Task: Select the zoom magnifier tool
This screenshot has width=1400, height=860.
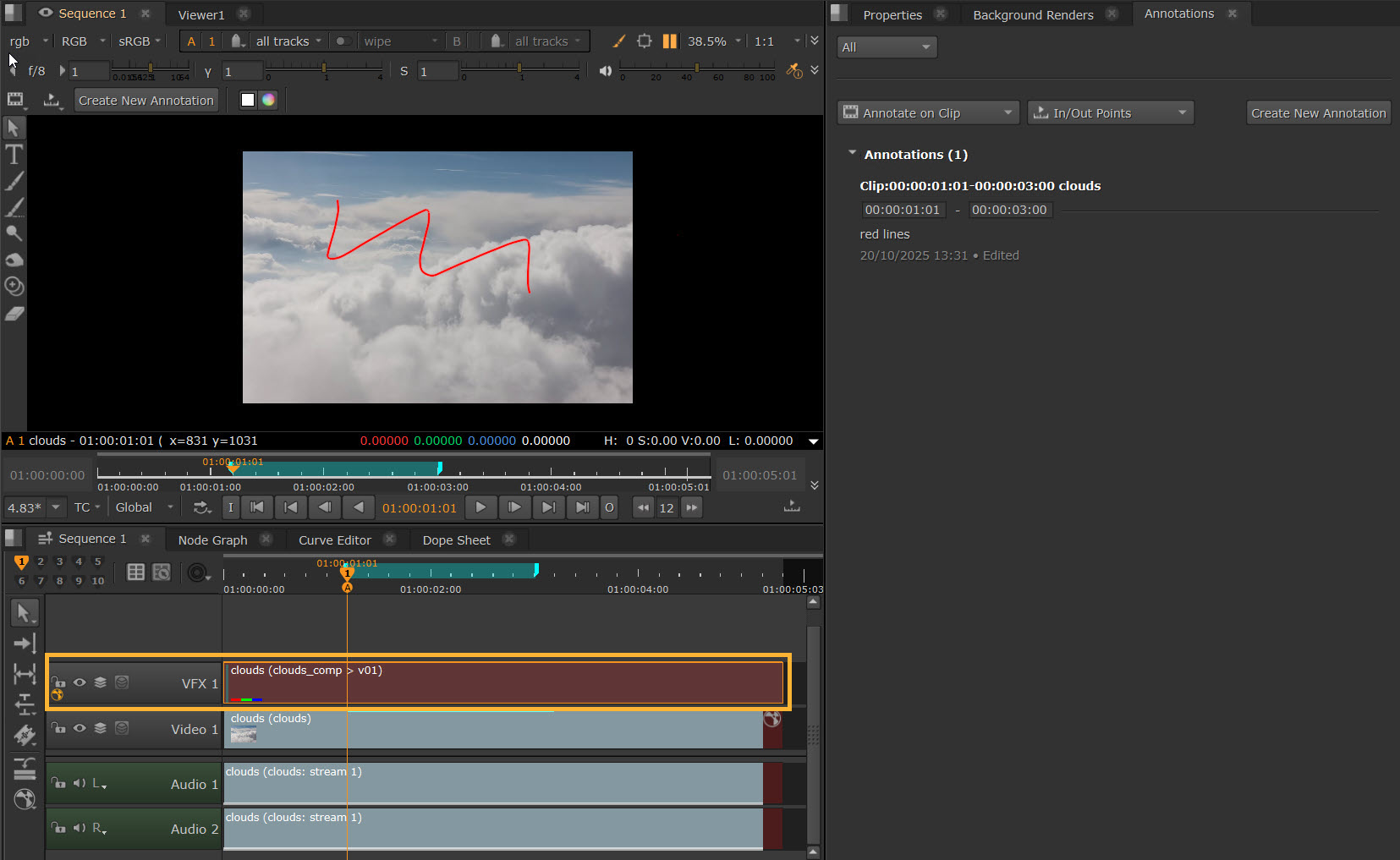Action: [x=14, y=233]
